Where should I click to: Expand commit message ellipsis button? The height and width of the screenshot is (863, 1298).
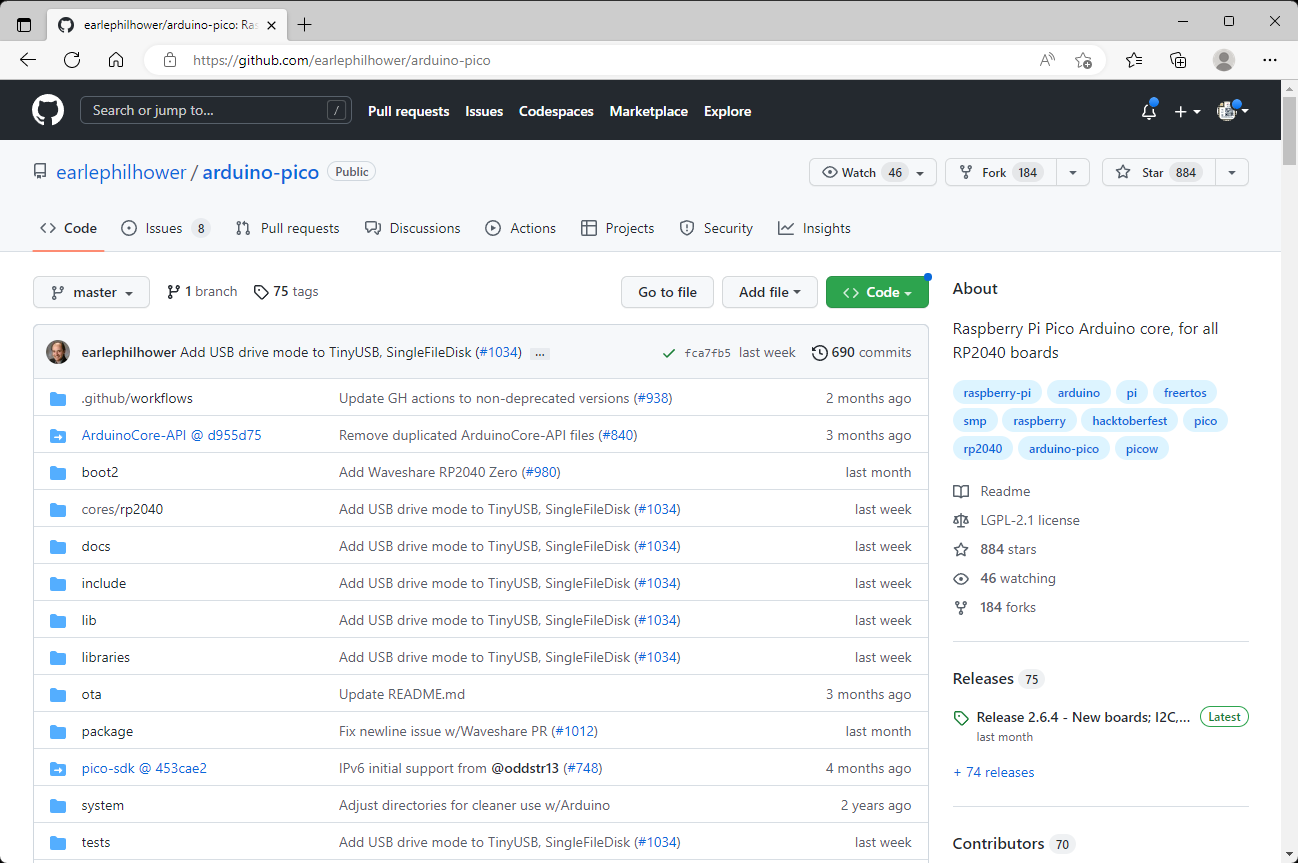(540, 353)
